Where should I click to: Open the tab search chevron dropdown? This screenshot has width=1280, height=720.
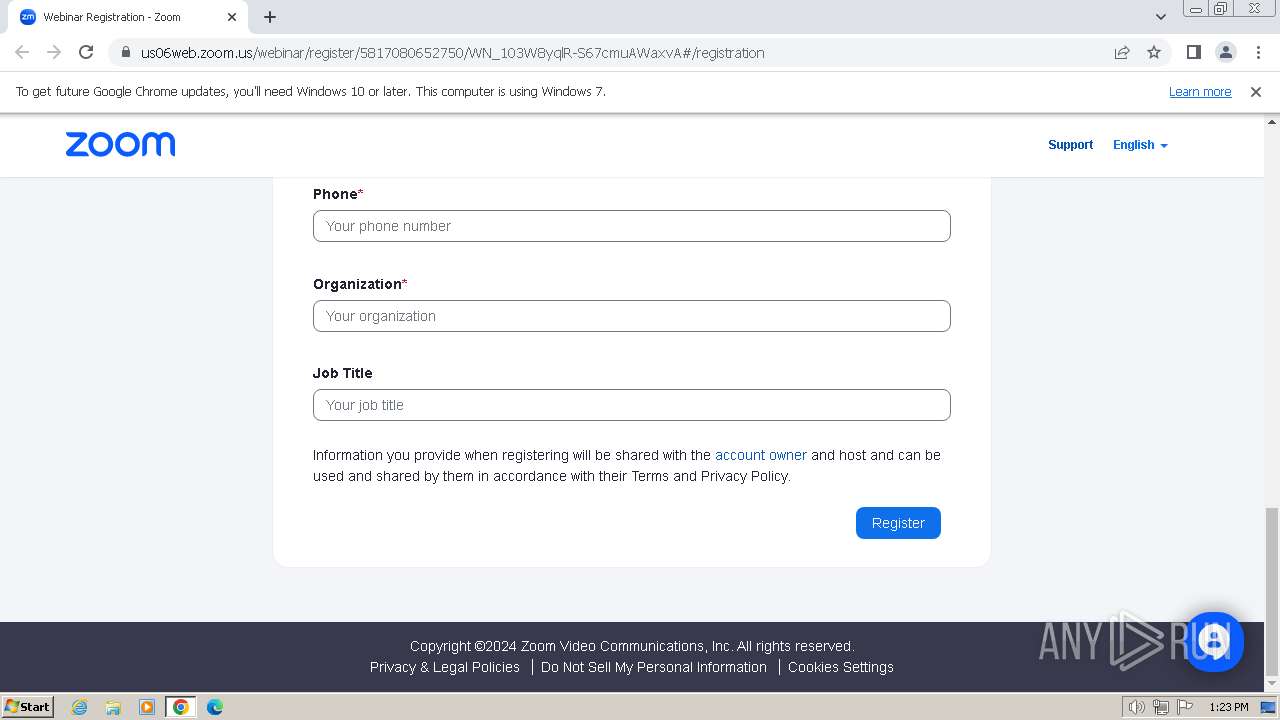pyautogui.click(x=1160, y=17)
